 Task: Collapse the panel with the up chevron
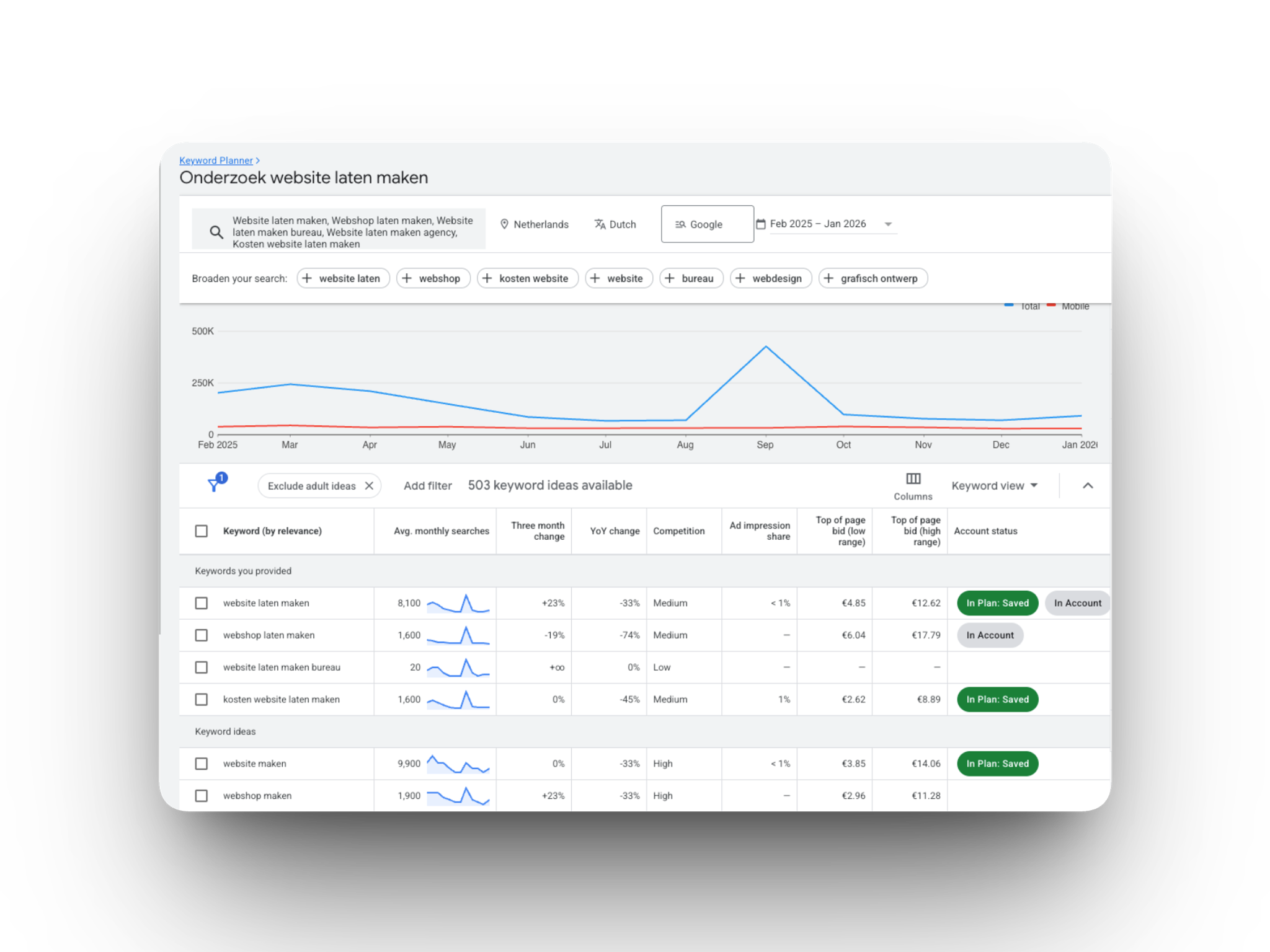1088,486
